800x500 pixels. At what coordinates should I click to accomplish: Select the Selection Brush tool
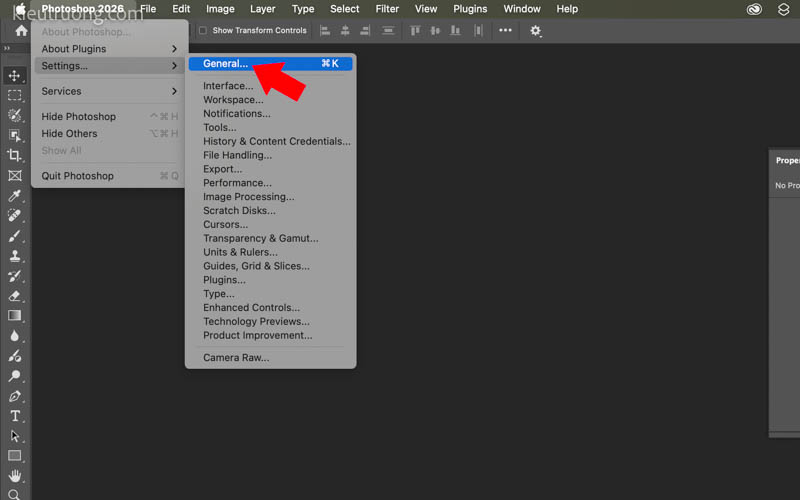click(14, 115)
